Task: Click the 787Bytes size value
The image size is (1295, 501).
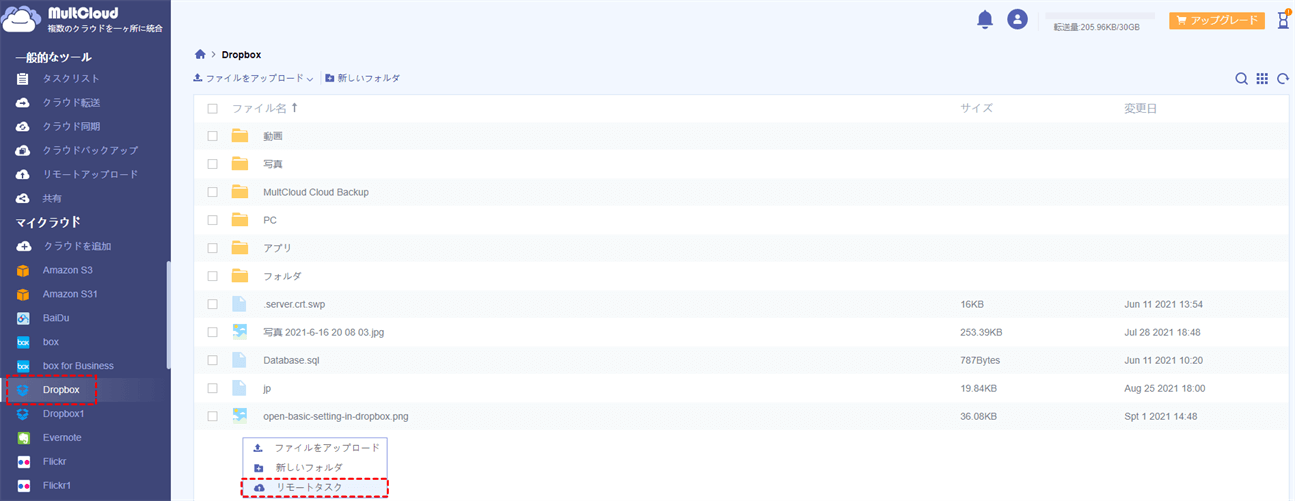Action: point(980,360)
